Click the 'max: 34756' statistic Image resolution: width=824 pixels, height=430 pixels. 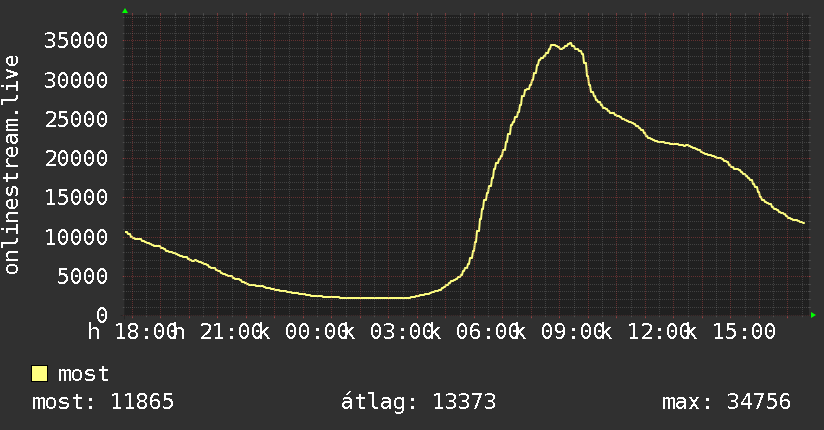click(726, 402)
